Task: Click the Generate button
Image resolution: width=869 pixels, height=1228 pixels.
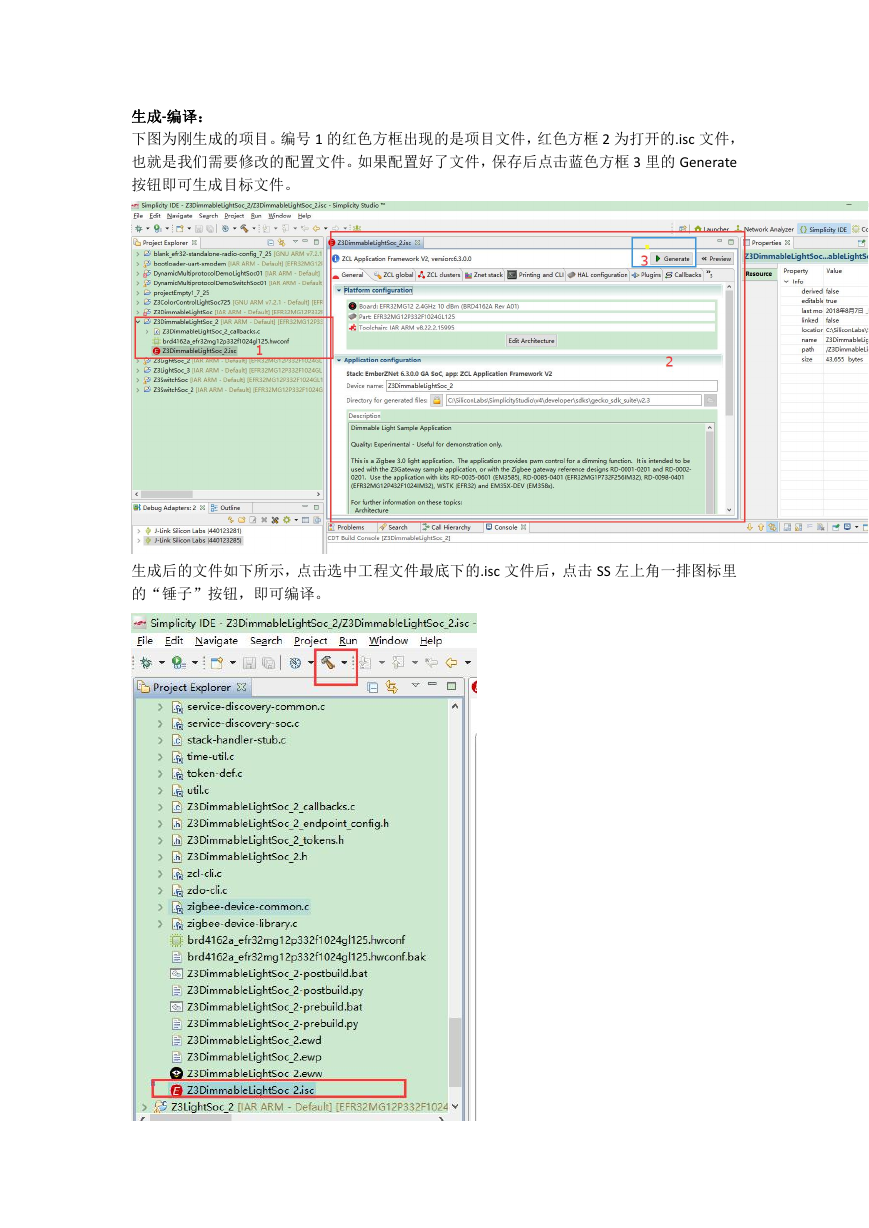Action: (673, 258)
